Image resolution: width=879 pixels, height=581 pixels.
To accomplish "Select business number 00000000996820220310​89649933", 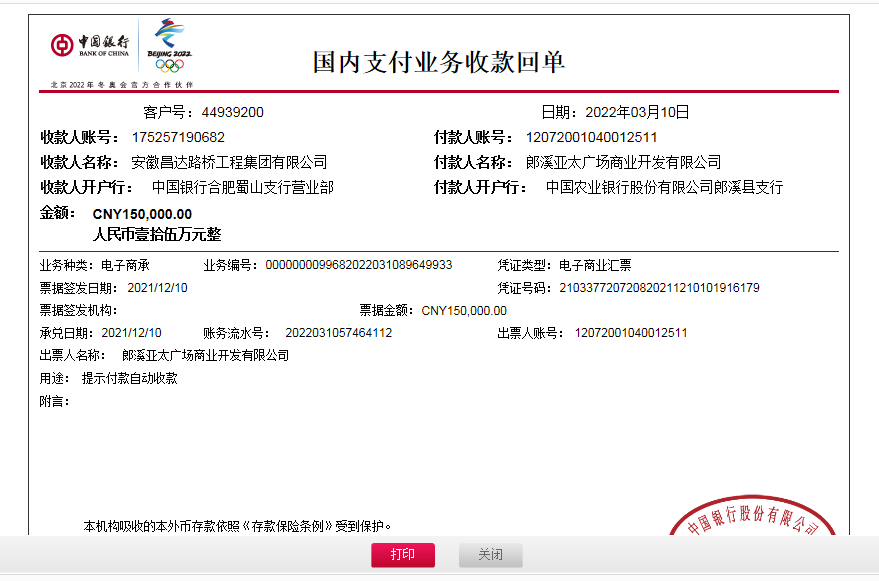I will pos(359,265).
